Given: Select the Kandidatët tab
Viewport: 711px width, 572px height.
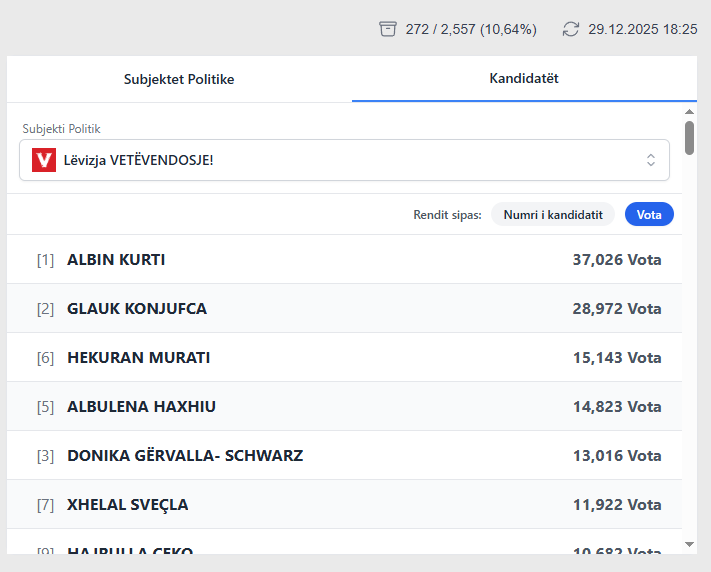Looking at the screenshot, I should pyautogui.click(x=523, y=78).
